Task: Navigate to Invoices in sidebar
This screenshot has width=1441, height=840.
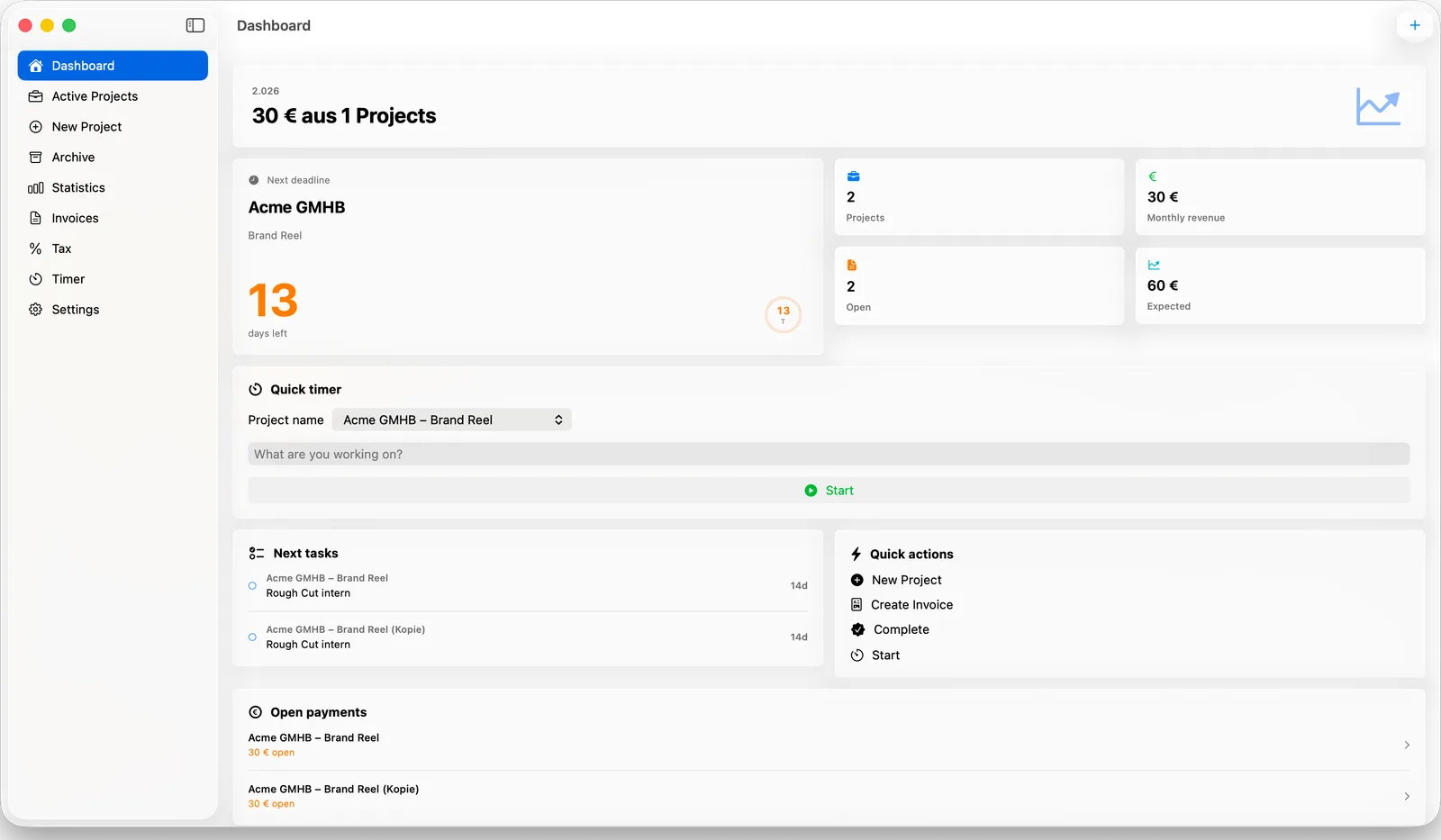Action: point(113,218)
